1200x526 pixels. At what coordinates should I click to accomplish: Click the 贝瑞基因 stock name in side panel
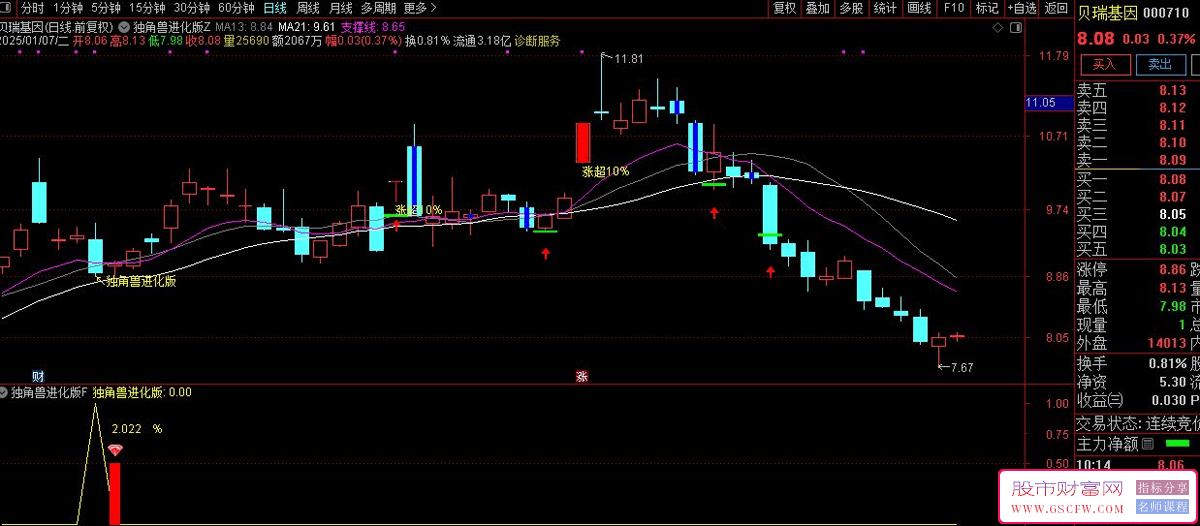(1107, 13)
